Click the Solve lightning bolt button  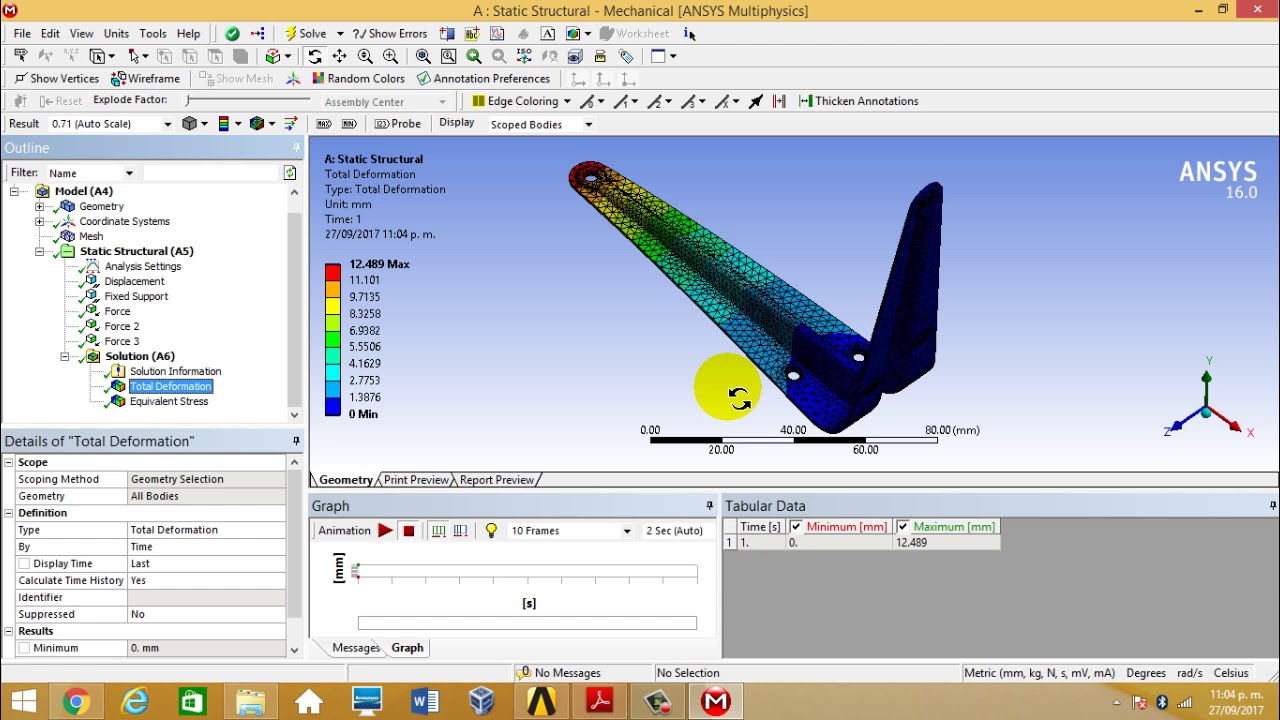tap(306, 33)
